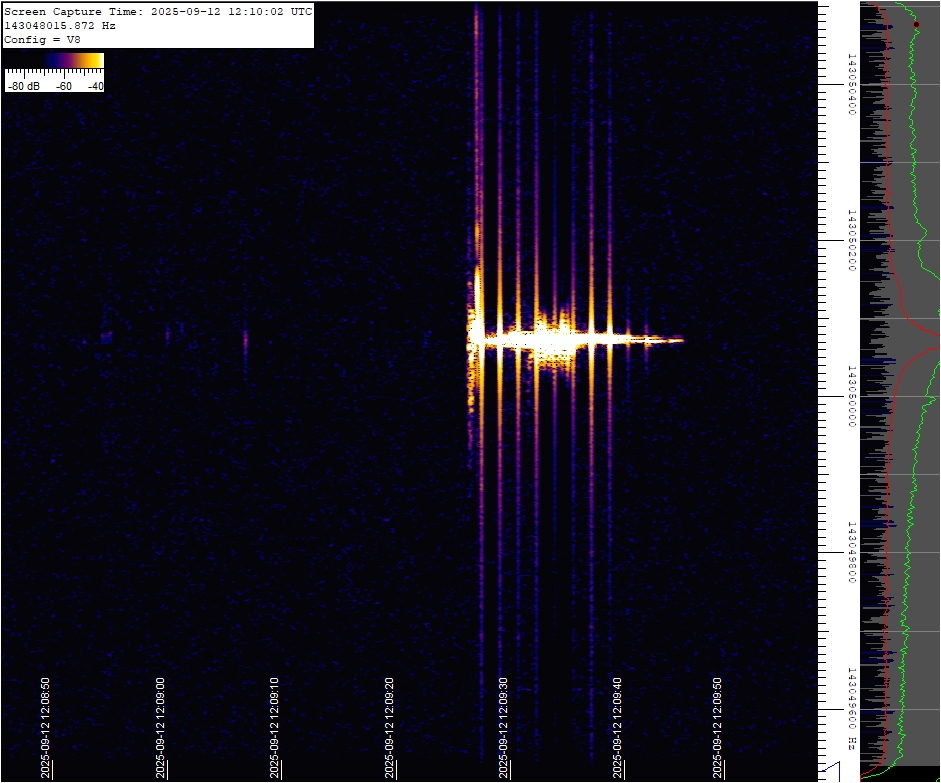Click the 143049800 frequency axis label
This screenshot has height=783, width=941.
(851, 552)
